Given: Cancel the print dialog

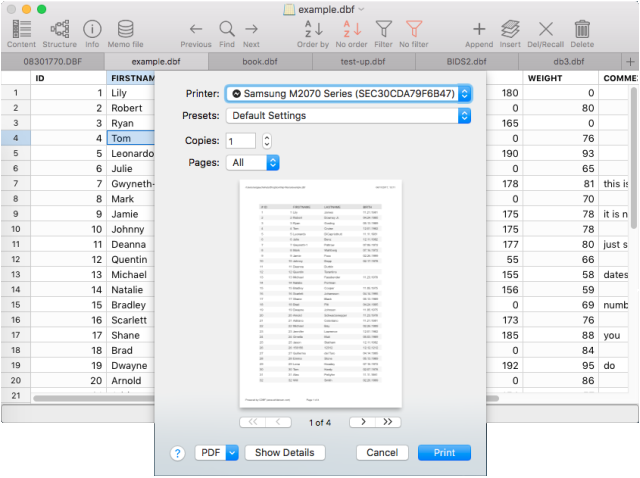Looking at the screenshot, I should [382, 453].
